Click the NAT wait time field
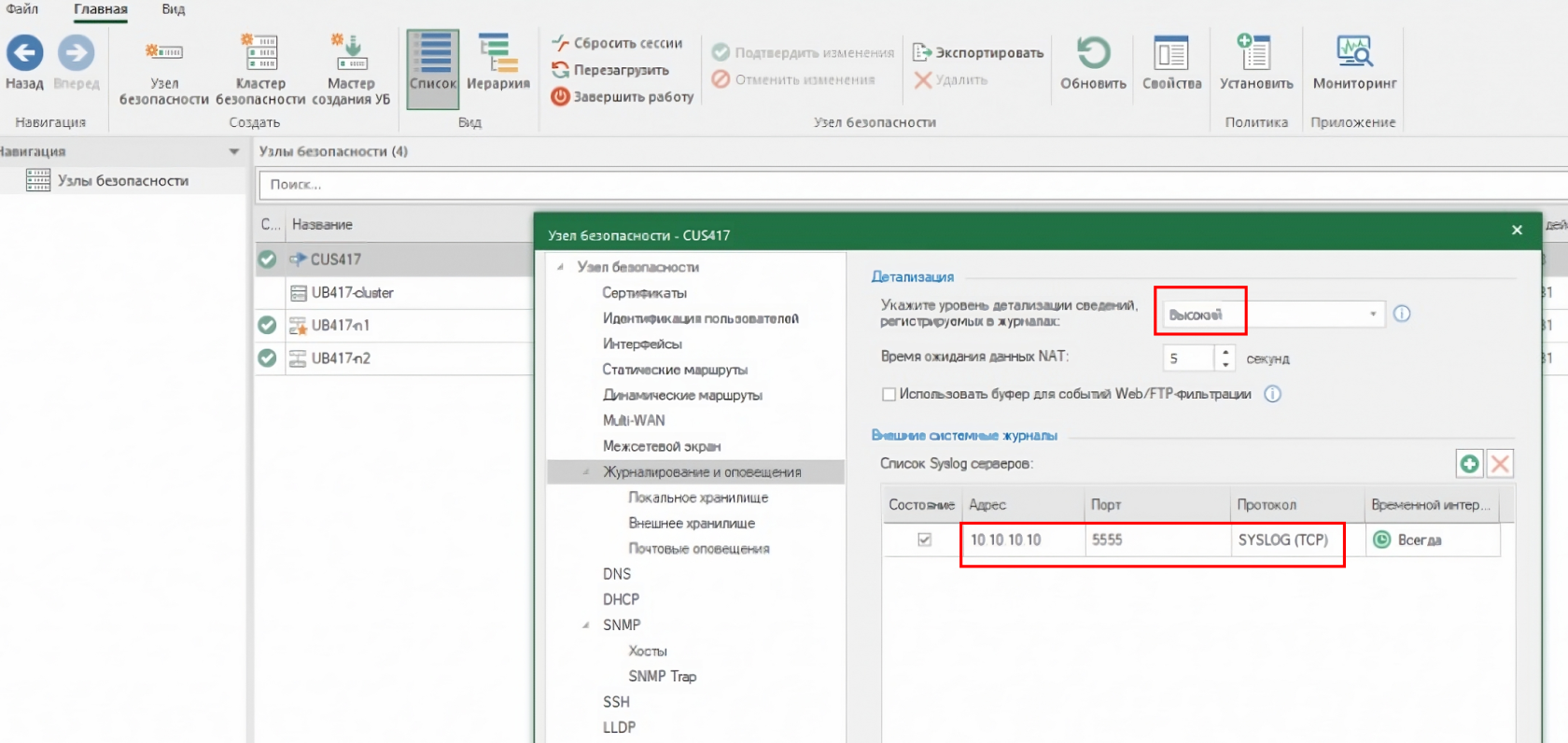 click(x=1189, y=357)
